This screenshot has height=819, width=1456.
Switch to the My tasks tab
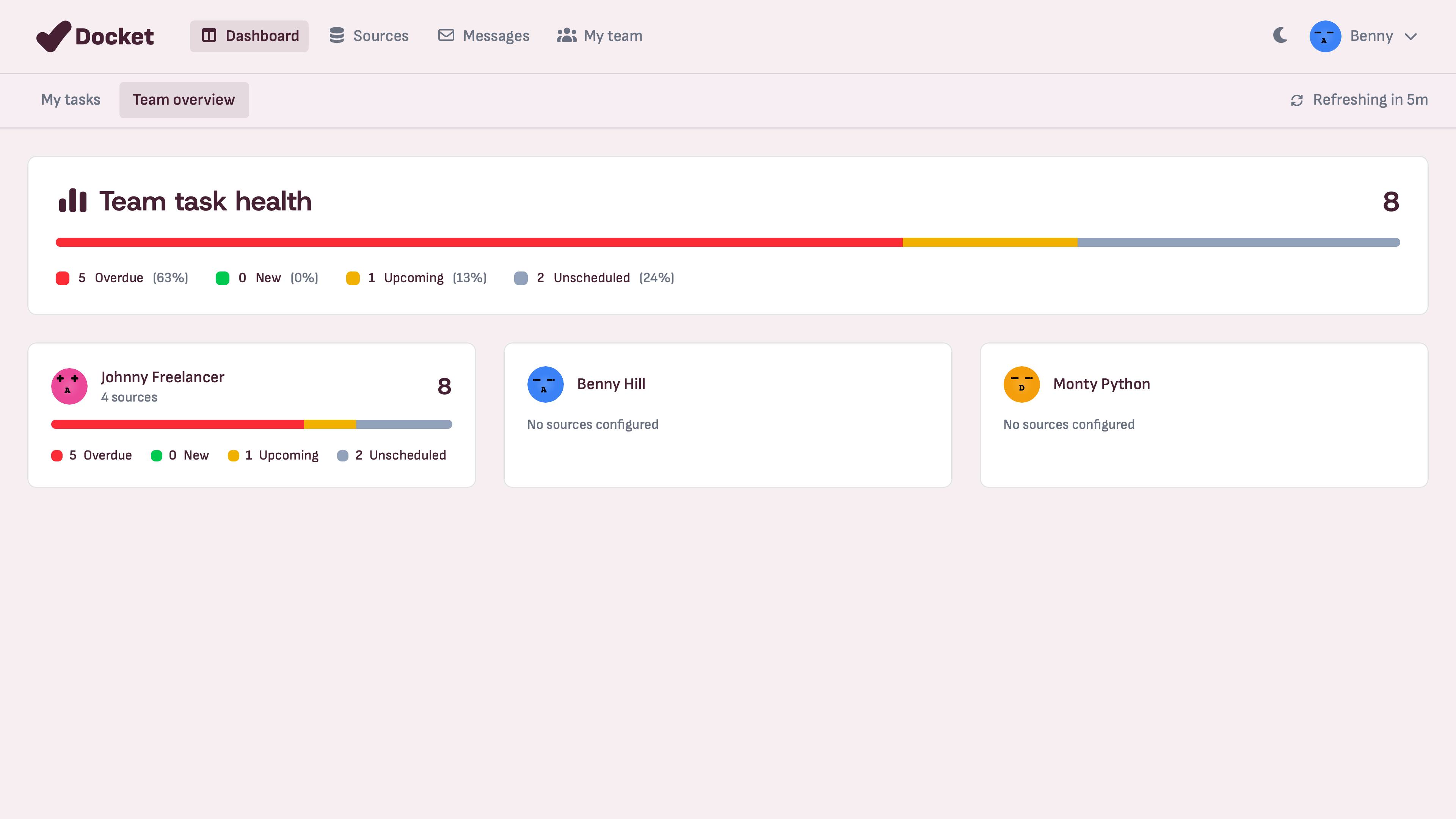click(71, 100)
